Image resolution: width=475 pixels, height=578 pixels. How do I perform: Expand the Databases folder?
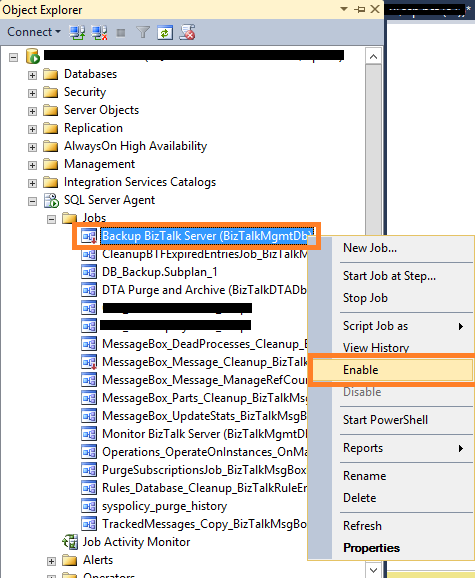pos(32,75)
